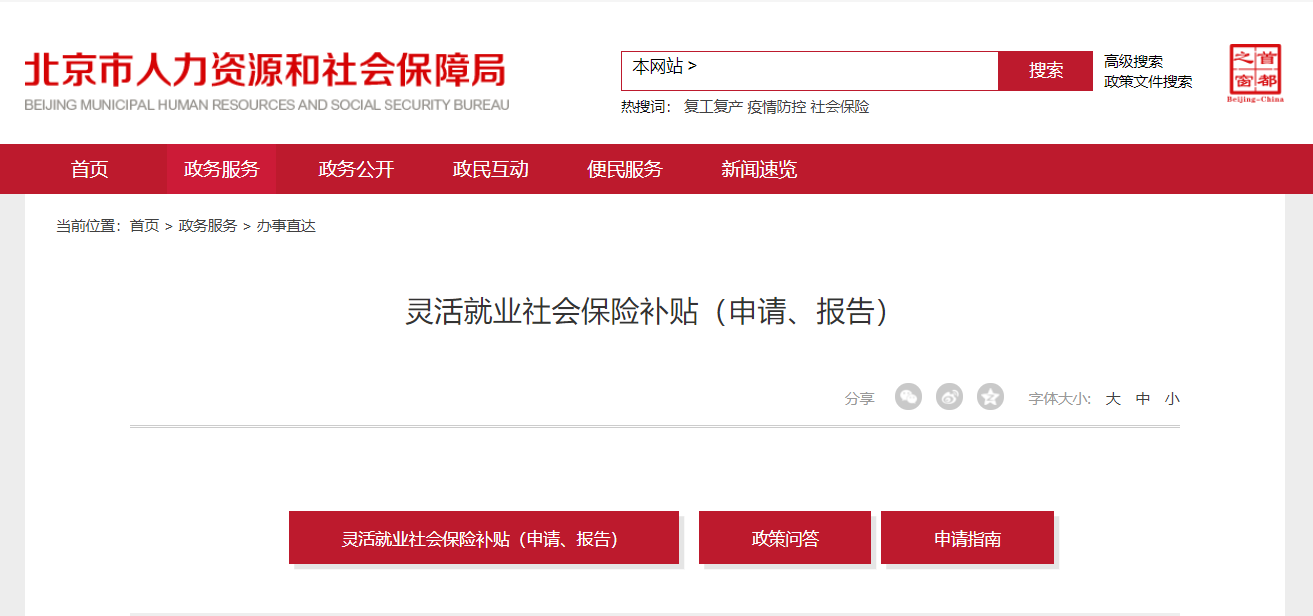Select the 政策问答 tab button

[x=785, y=538]
